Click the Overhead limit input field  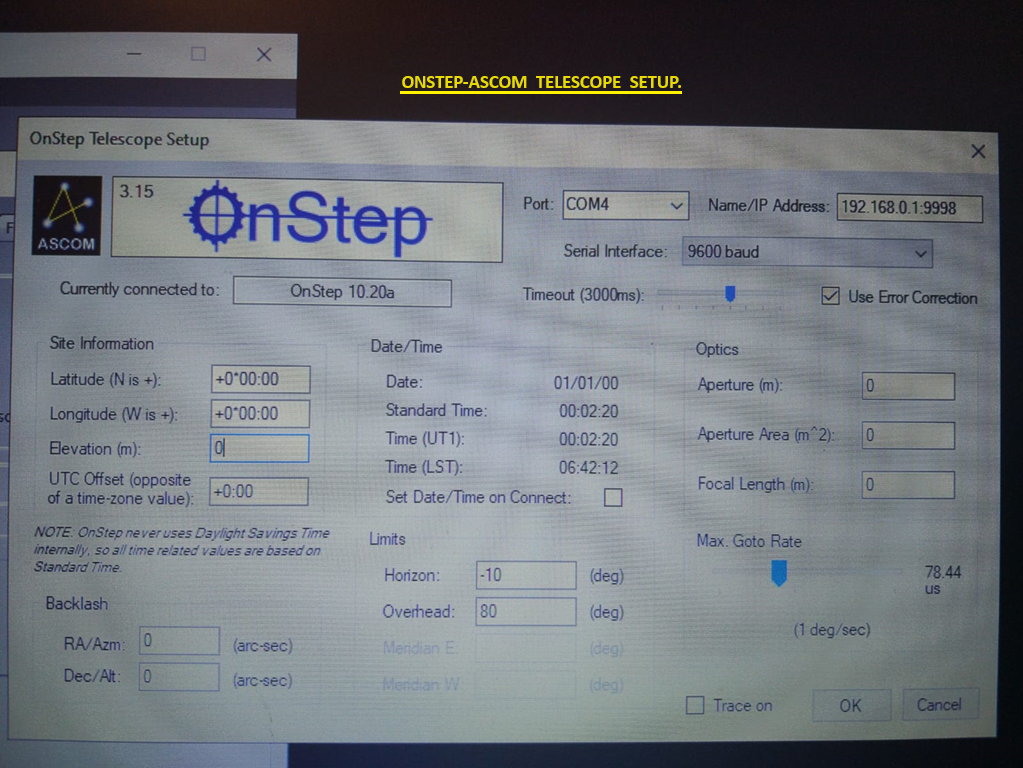526,612
